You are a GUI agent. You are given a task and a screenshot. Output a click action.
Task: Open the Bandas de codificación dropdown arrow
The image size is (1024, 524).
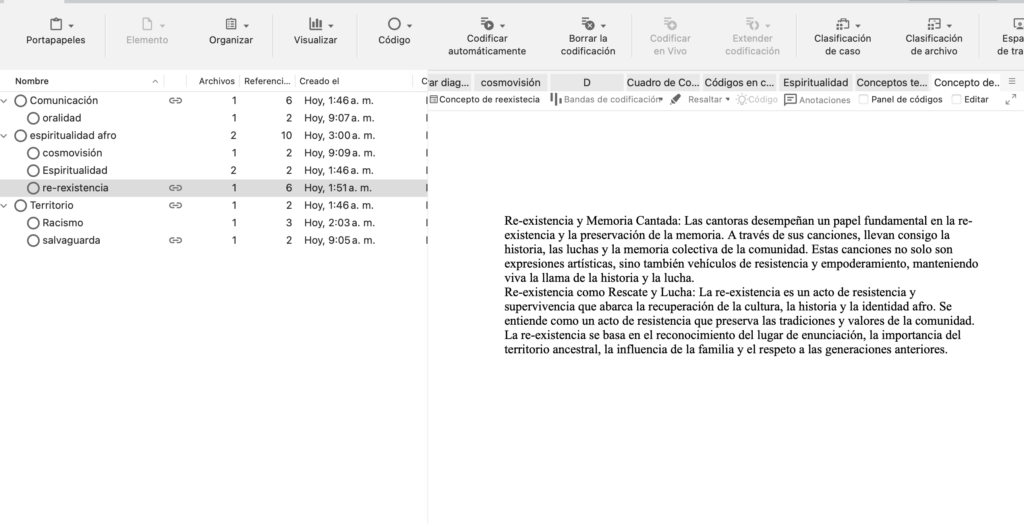click(x=661, y=100)
